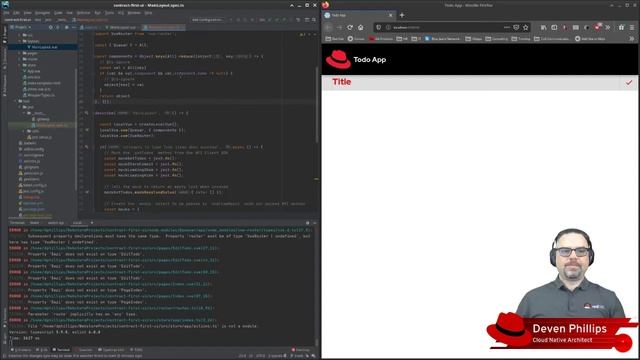Click the select opened file target icon

[51, 27]
